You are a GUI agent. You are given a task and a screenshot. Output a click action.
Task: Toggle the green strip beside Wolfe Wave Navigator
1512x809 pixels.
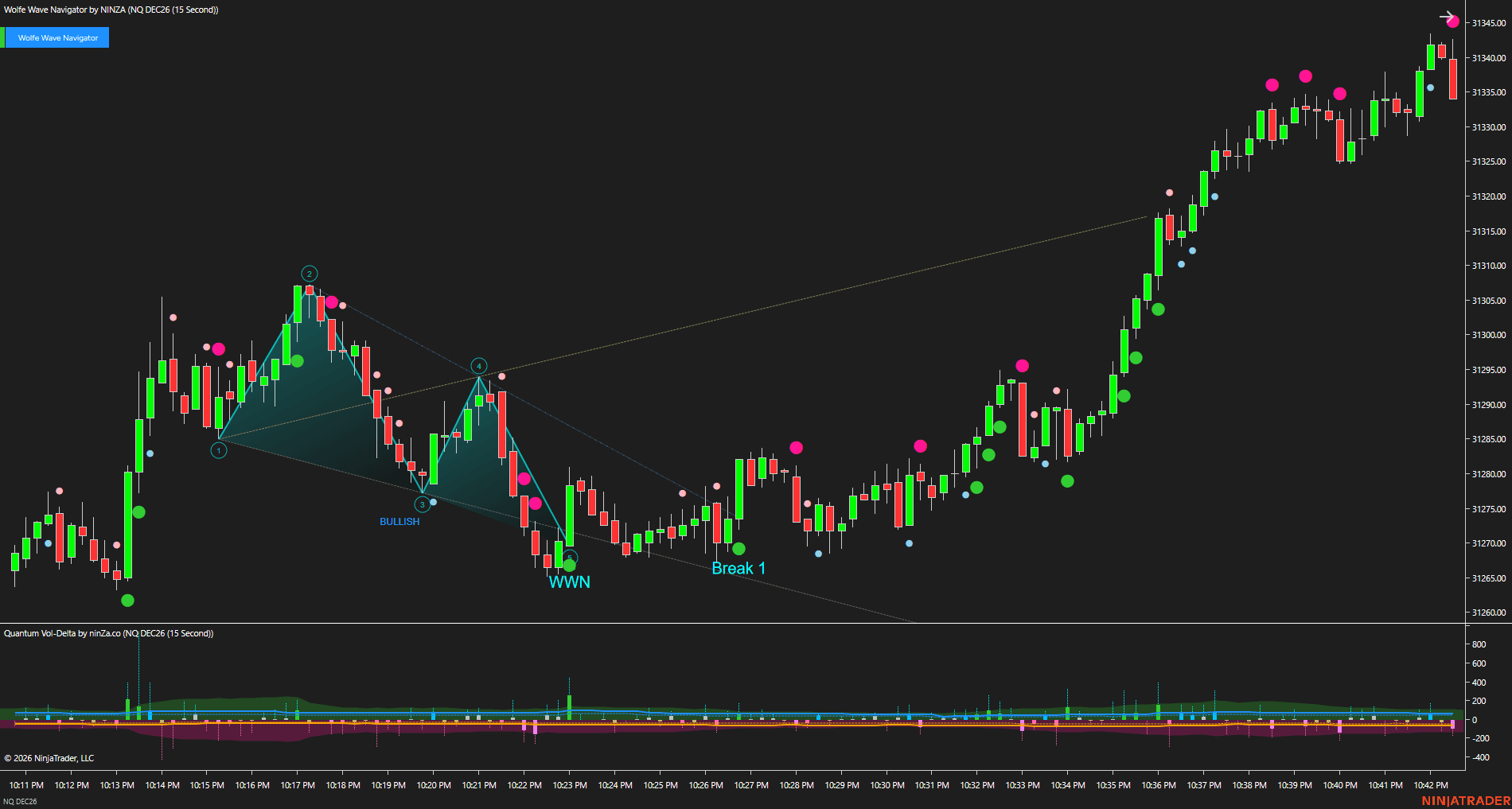click(2, 37)
